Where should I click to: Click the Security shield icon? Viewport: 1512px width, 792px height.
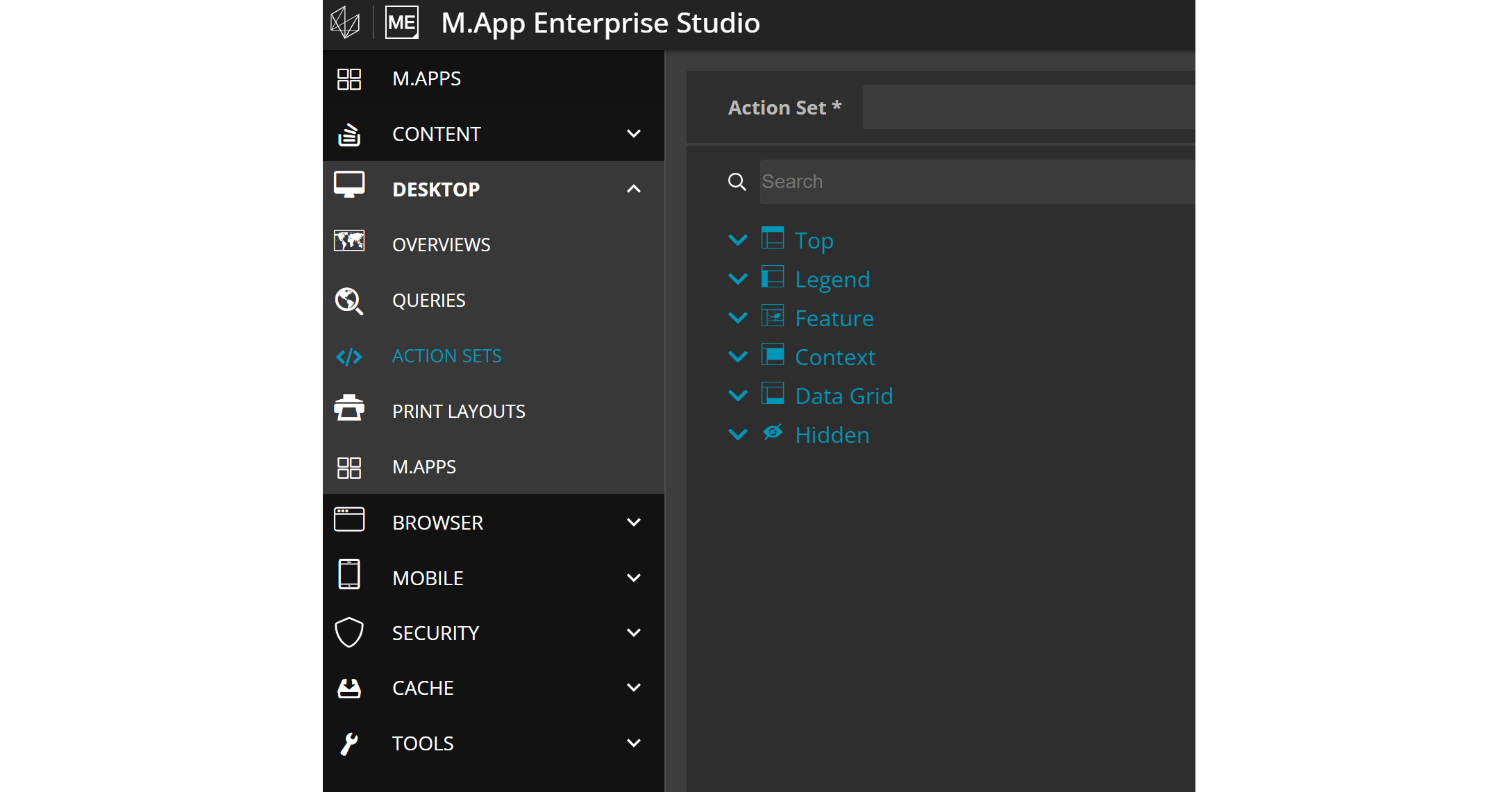pyautogui.click(x=348, y=632)
